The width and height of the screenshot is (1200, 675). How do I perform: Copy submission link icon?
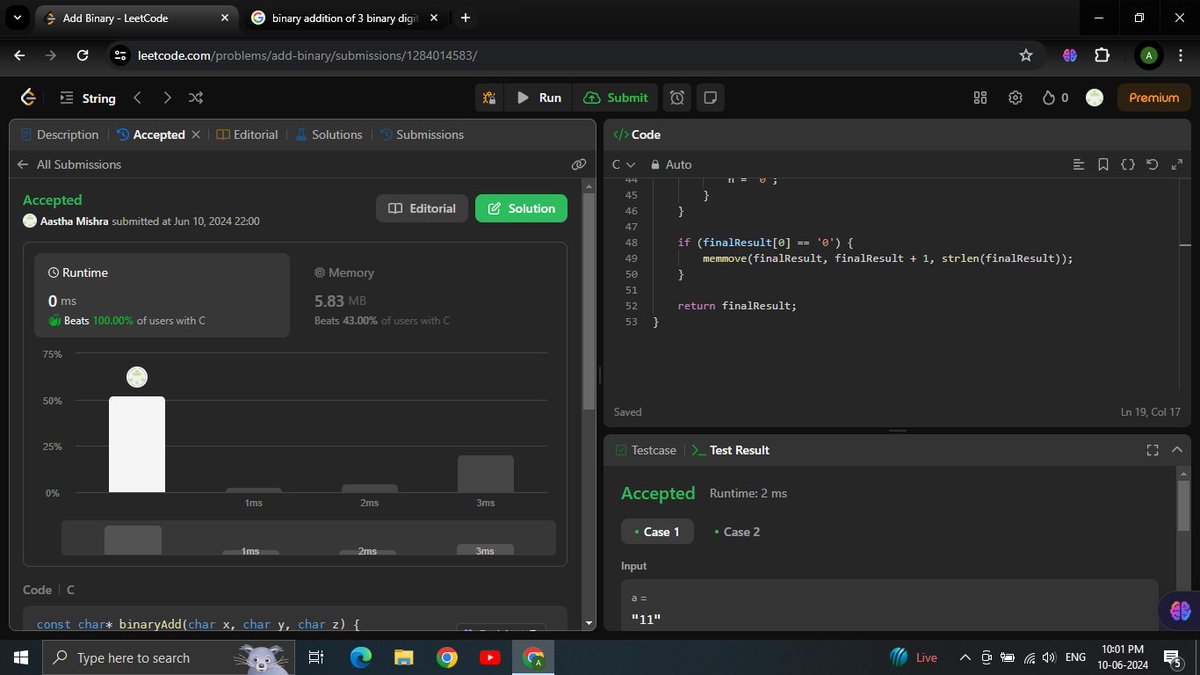coord(578,164)
